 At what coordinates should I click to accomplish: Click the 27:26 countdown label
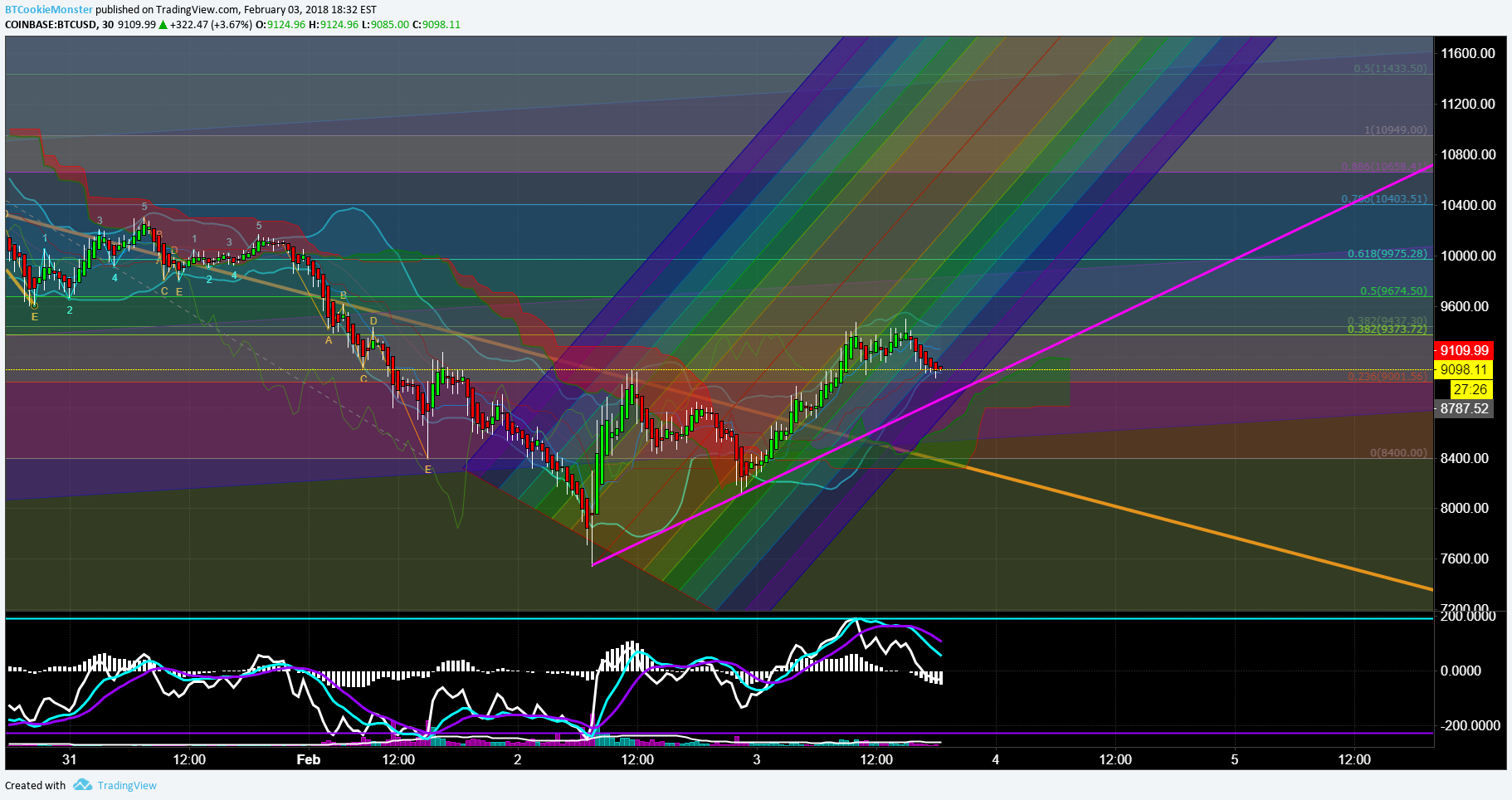tap(1471, 389)
